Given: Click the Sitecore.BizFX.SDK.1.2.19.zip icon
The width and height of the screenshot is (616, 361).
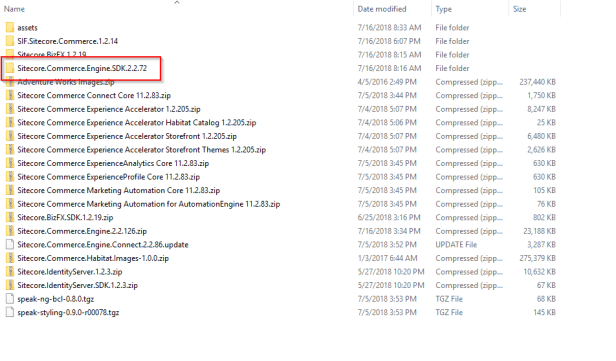Looking at the screenshot, I should click(10, 217).
